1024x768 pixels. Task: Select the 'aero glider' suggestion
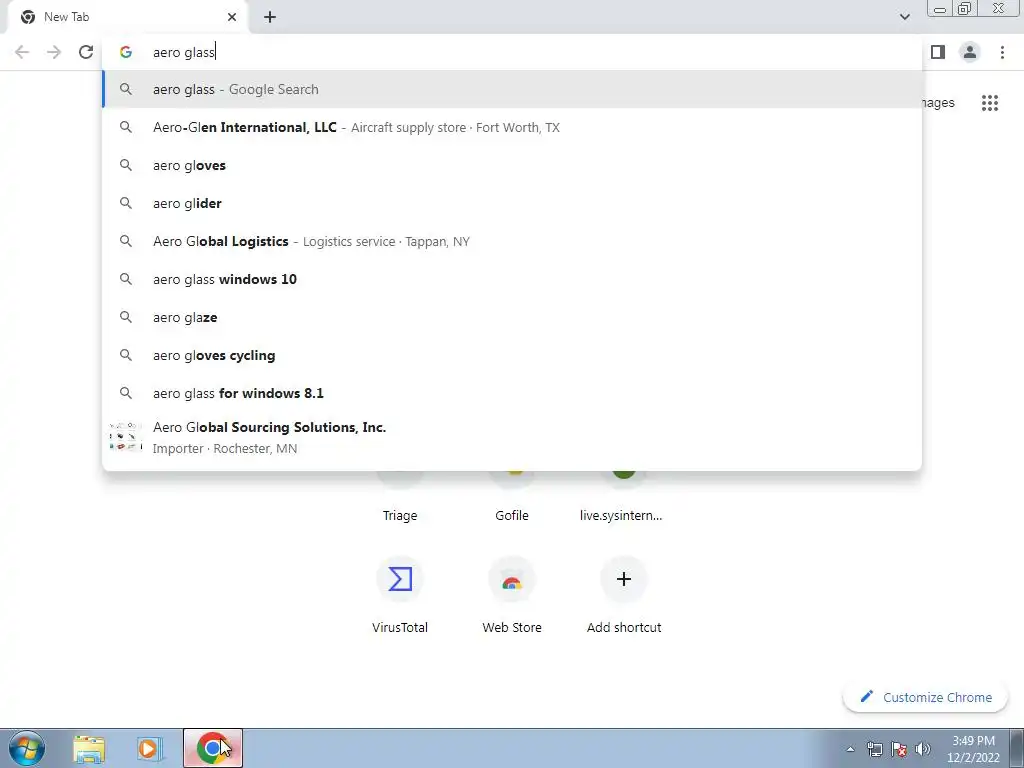[x=512, y=203]
